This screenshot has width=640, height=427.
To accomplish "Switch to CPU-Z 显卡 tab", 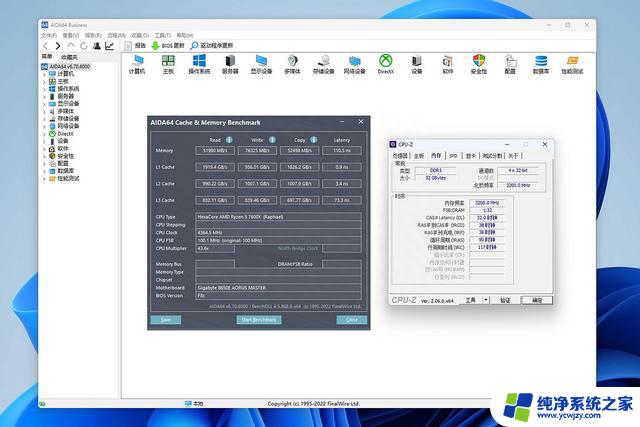I will click(471, 156).
